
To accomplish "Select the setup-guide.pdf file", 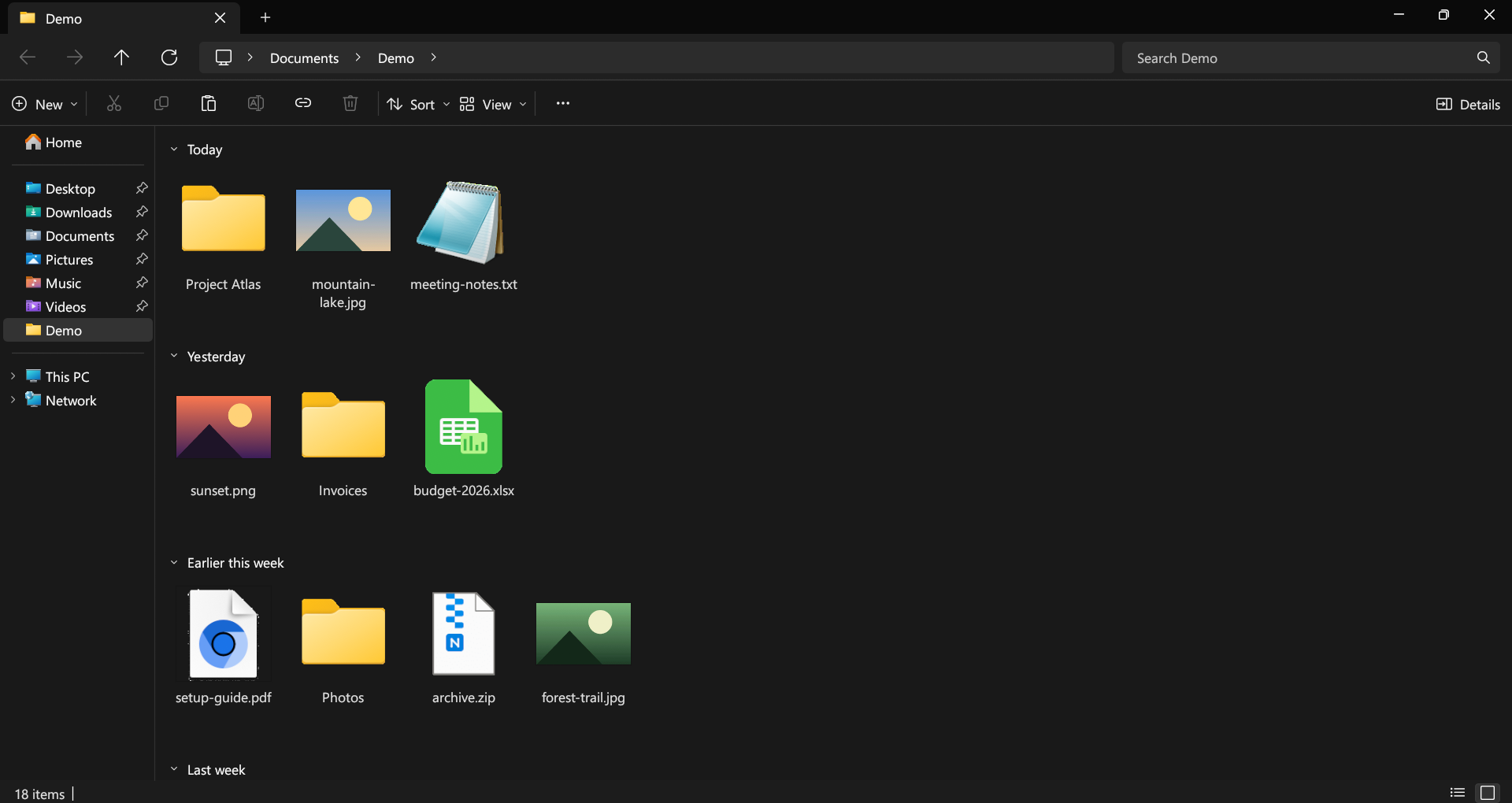I will pos(224,646).
